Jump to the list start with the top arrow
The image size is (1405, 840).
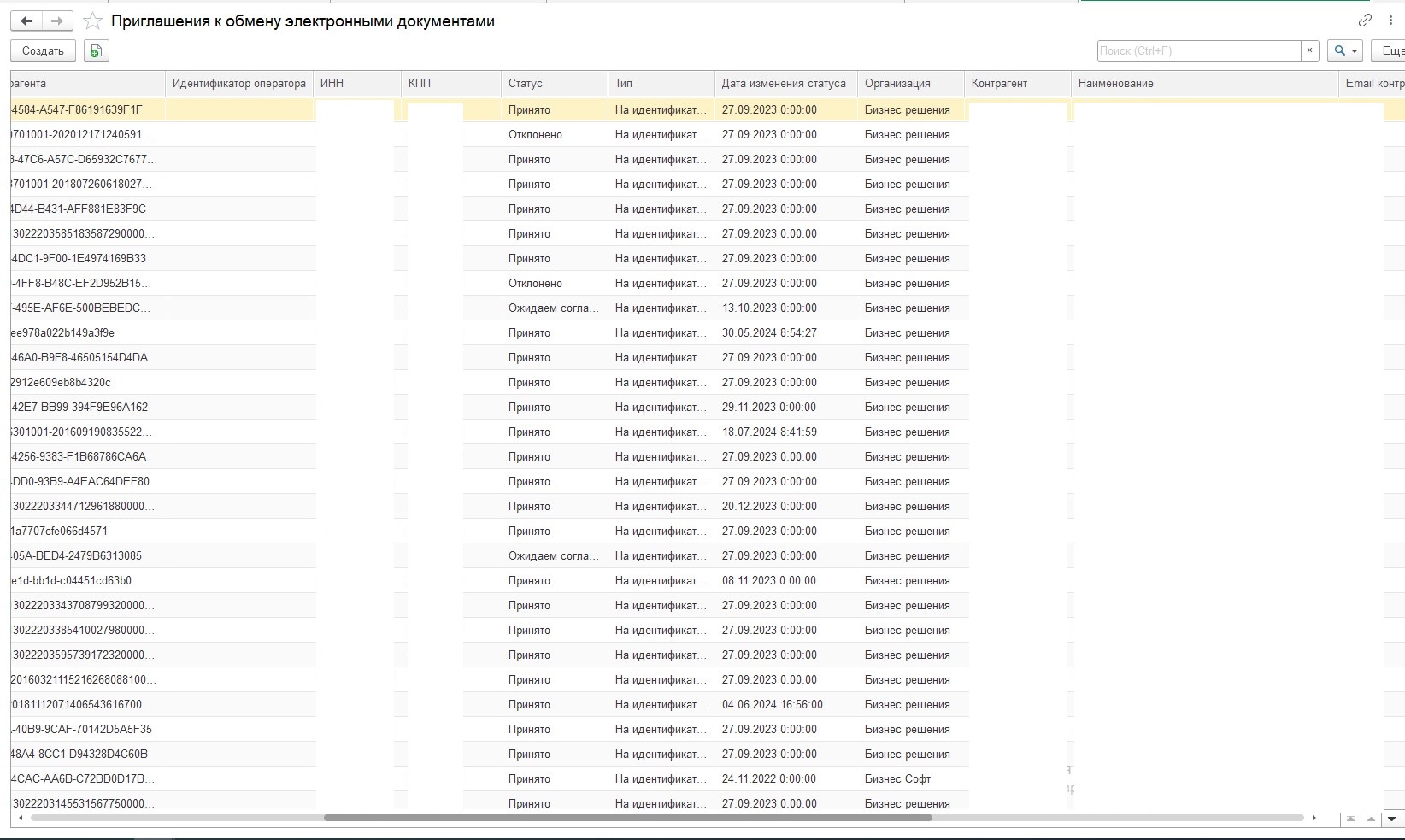point(1350,819)
